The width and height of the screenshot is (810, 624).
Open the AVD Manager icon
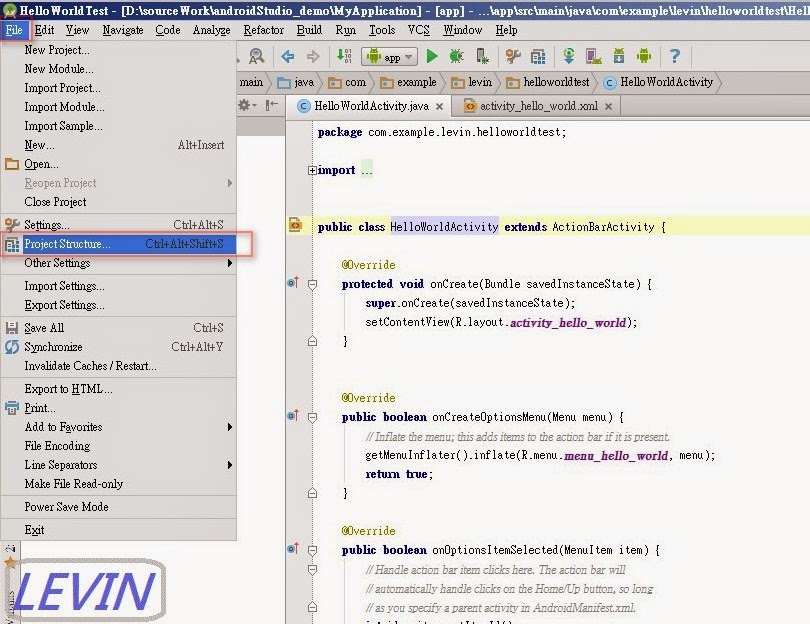(594, 56)
